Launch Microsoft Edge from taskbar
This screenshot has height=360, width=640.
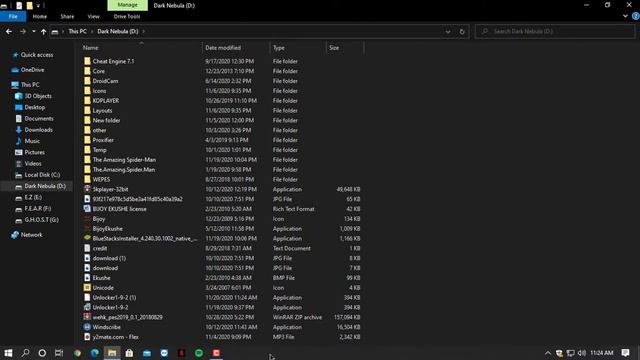(95, 353)
